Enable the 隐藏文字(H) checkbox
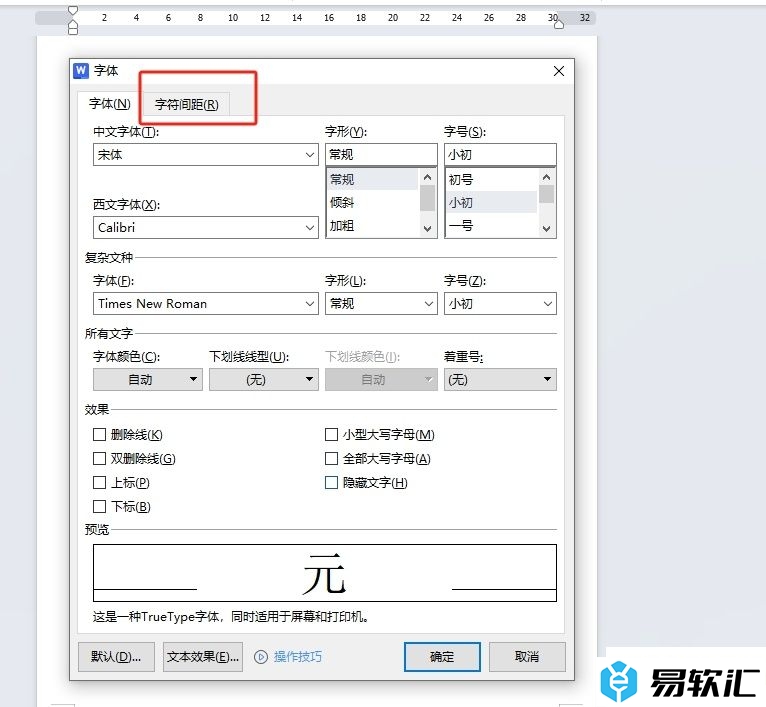The height and width of the screenshot is (707, 766). 331,483
